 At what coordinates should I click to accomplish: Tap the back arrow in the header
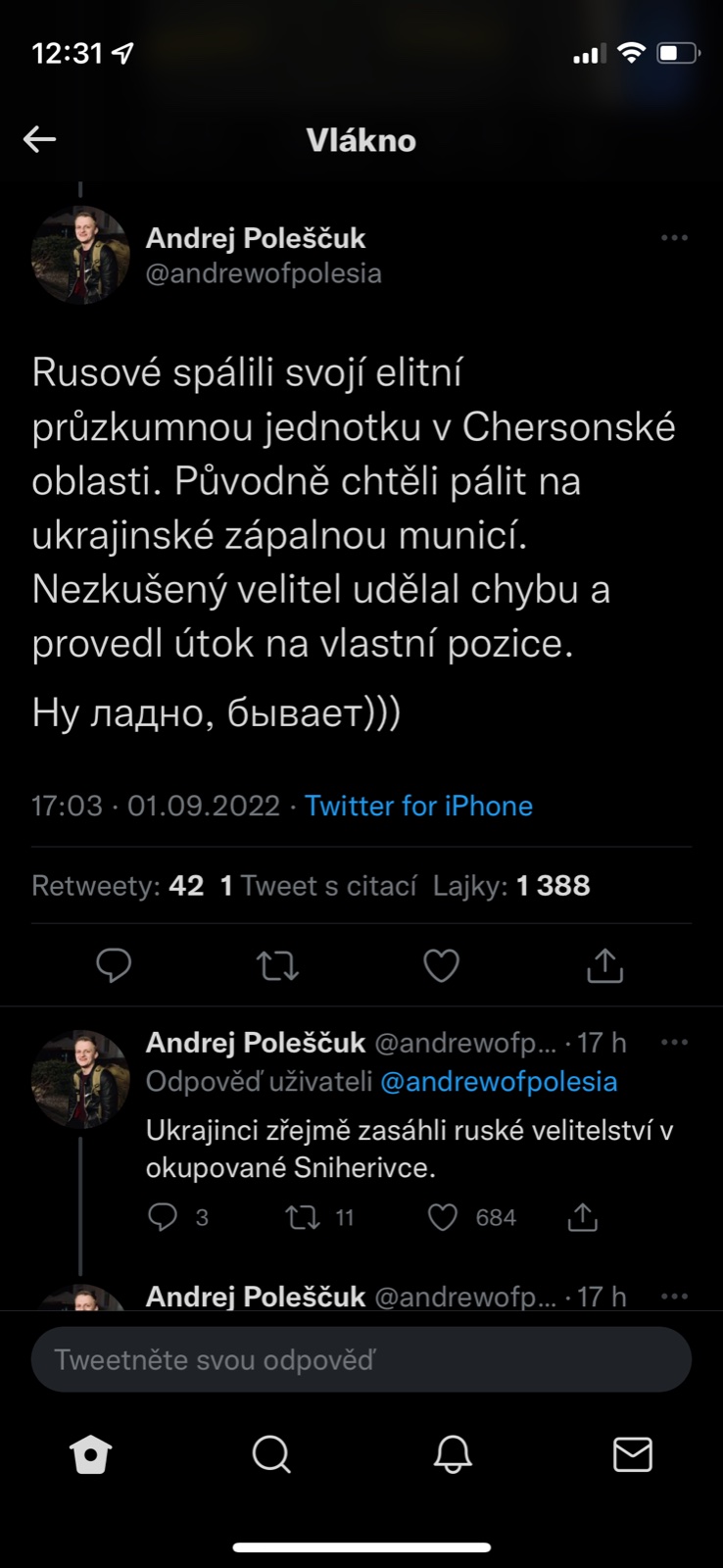[40, 140]
